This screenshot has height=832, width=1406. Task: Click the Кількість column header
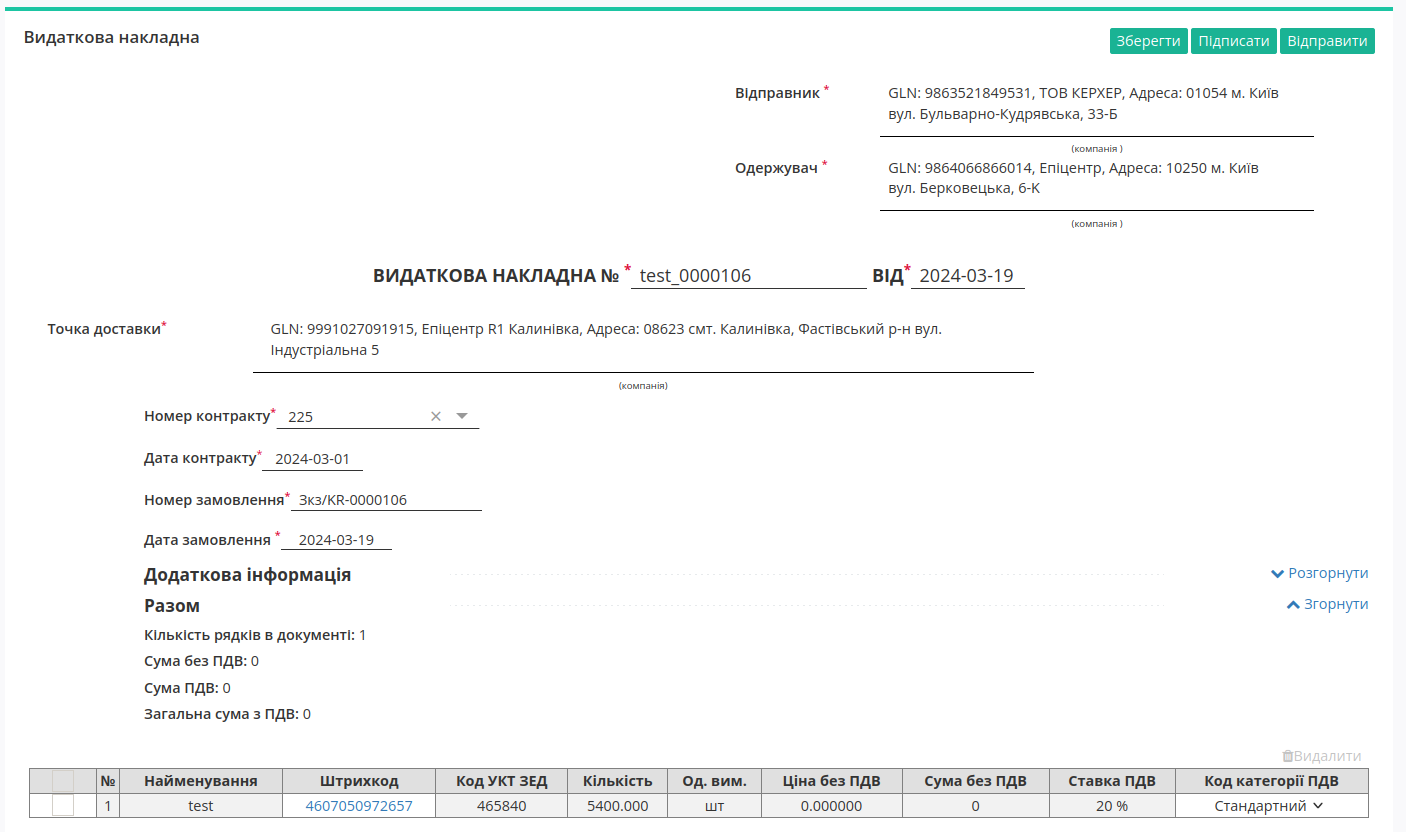618,781
